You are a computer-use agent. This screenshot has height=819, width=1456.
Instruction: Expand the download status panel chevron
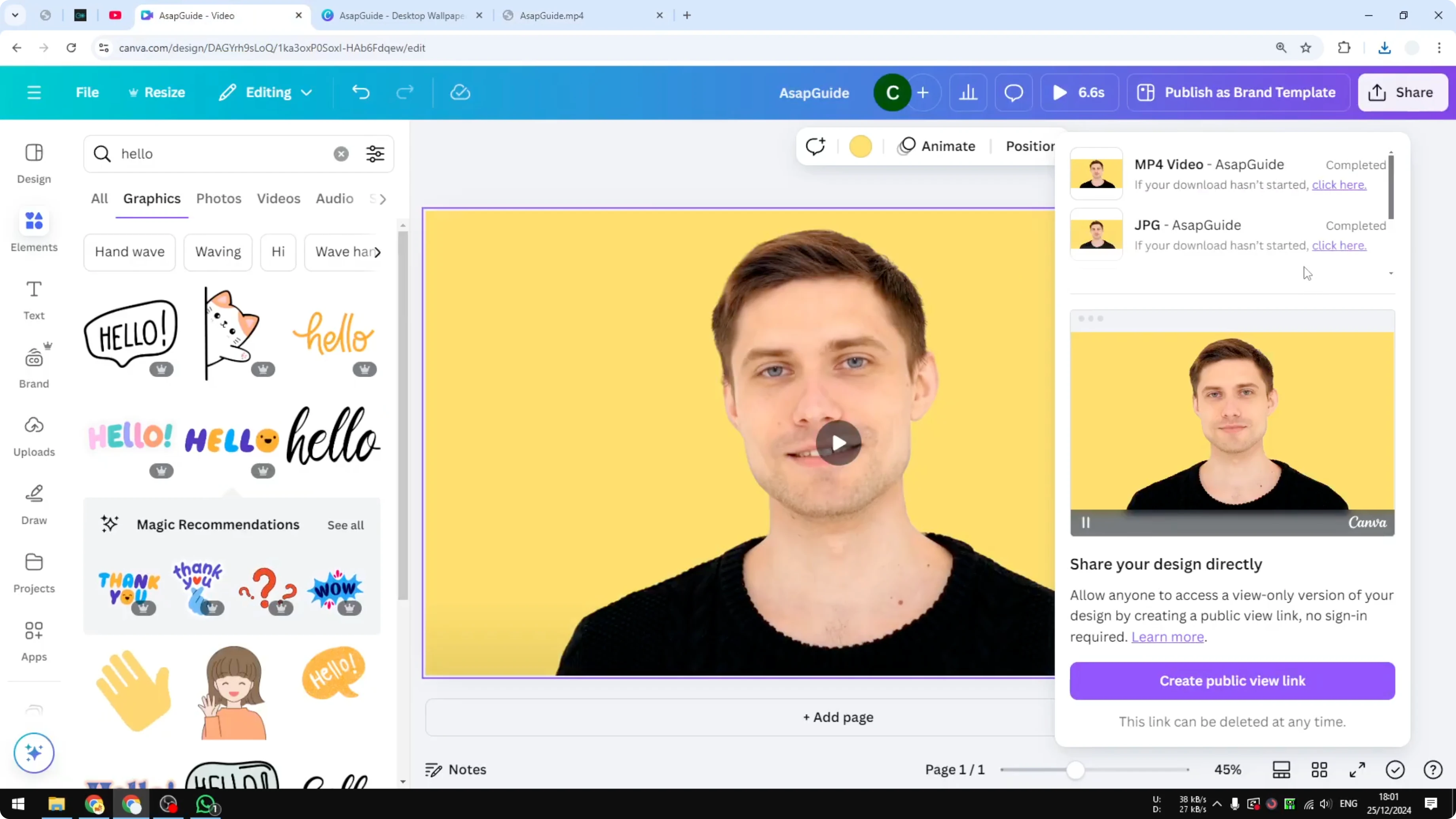1391,273
